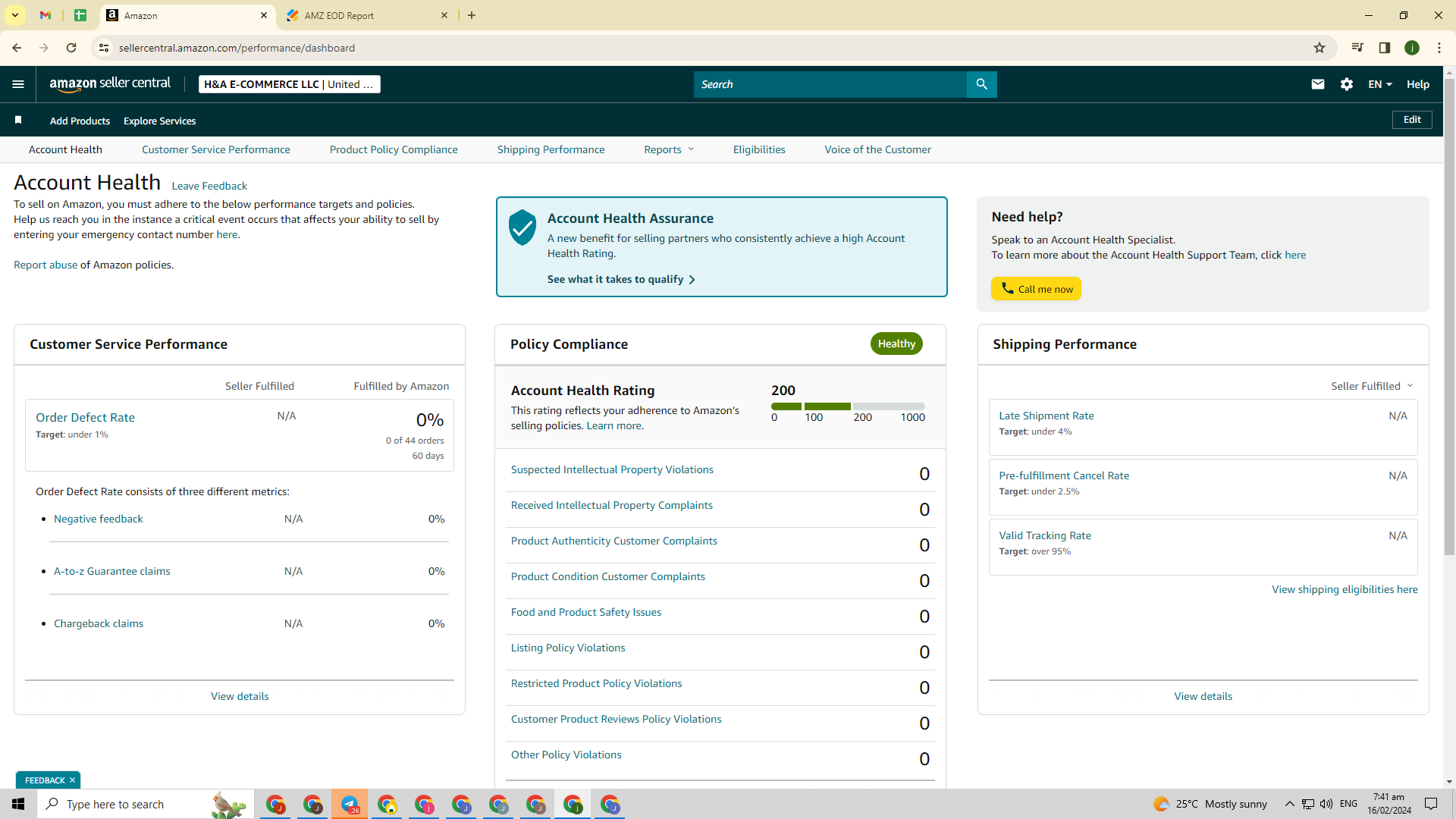Open a new browser tab
The height and width of the screenshot is (819, 1456).
[x=472, y=15]
